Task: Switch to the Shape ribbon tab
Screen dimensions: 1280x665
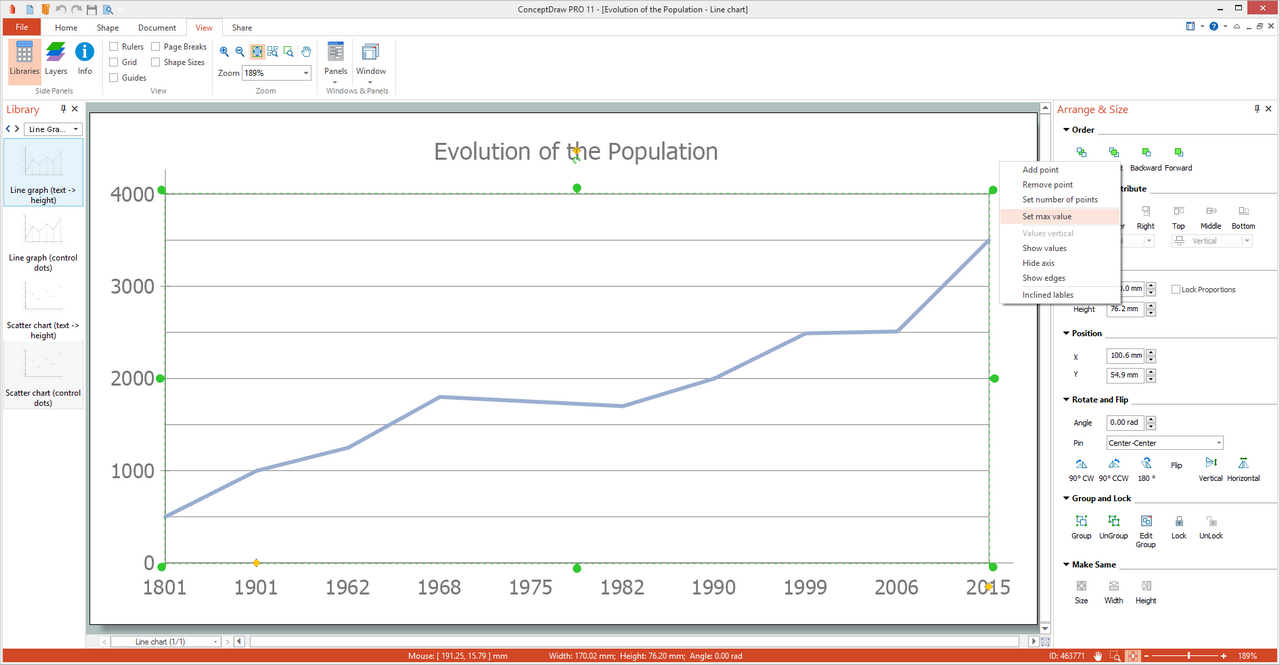Action: tap(107, 27)
